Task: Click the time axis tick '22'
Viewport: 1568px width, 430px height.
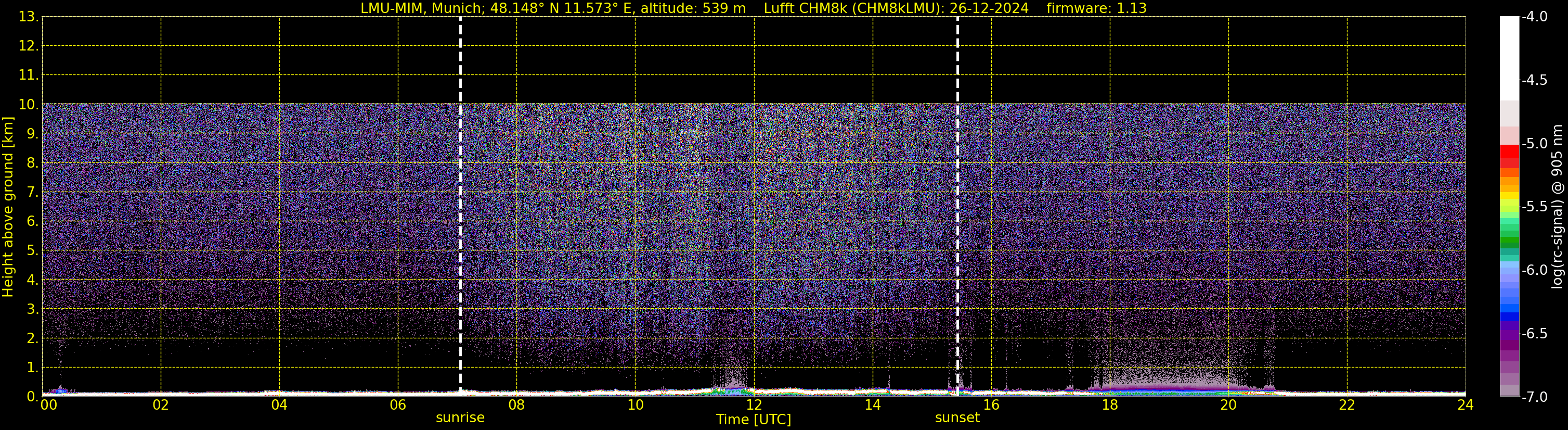Action: click(x=1347, y=405)
